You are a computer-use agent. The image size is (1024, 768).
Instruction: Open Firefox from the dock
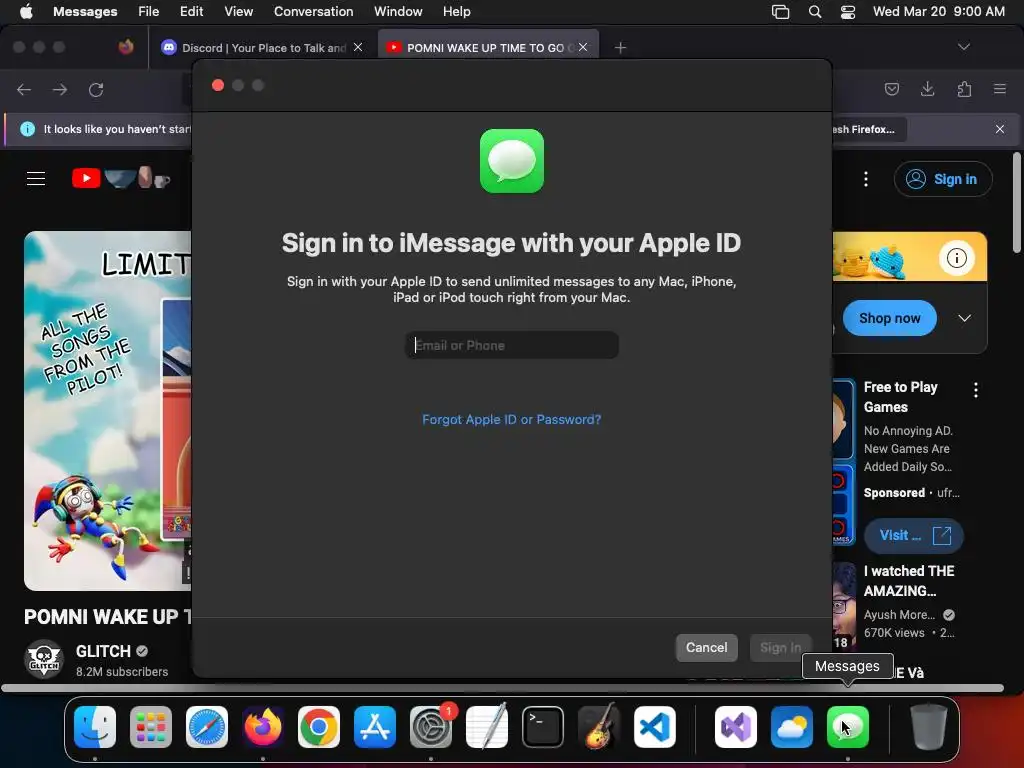[x=263, y=727]
